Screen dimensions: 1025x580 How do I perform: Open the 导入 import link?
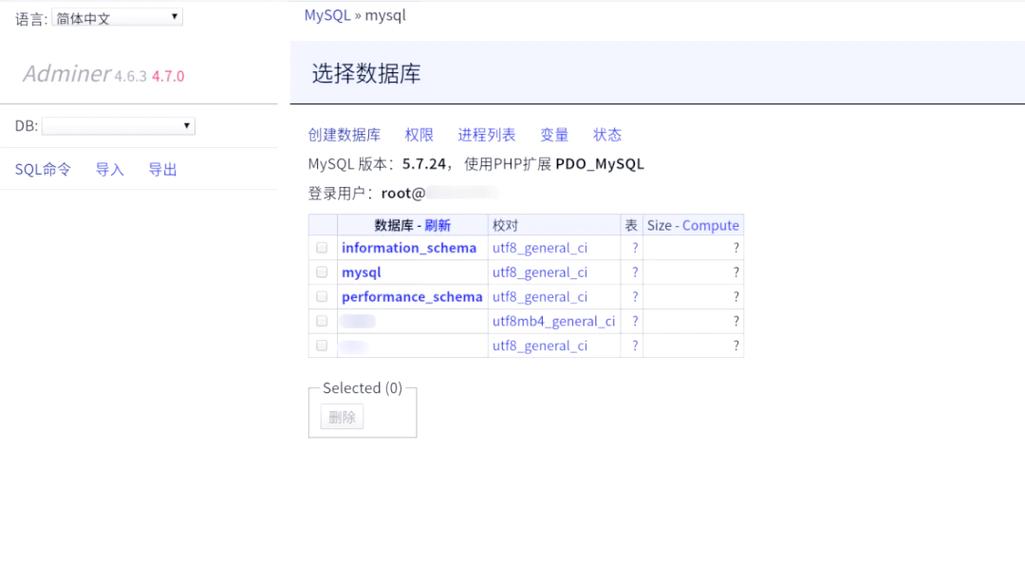(110, 169)
